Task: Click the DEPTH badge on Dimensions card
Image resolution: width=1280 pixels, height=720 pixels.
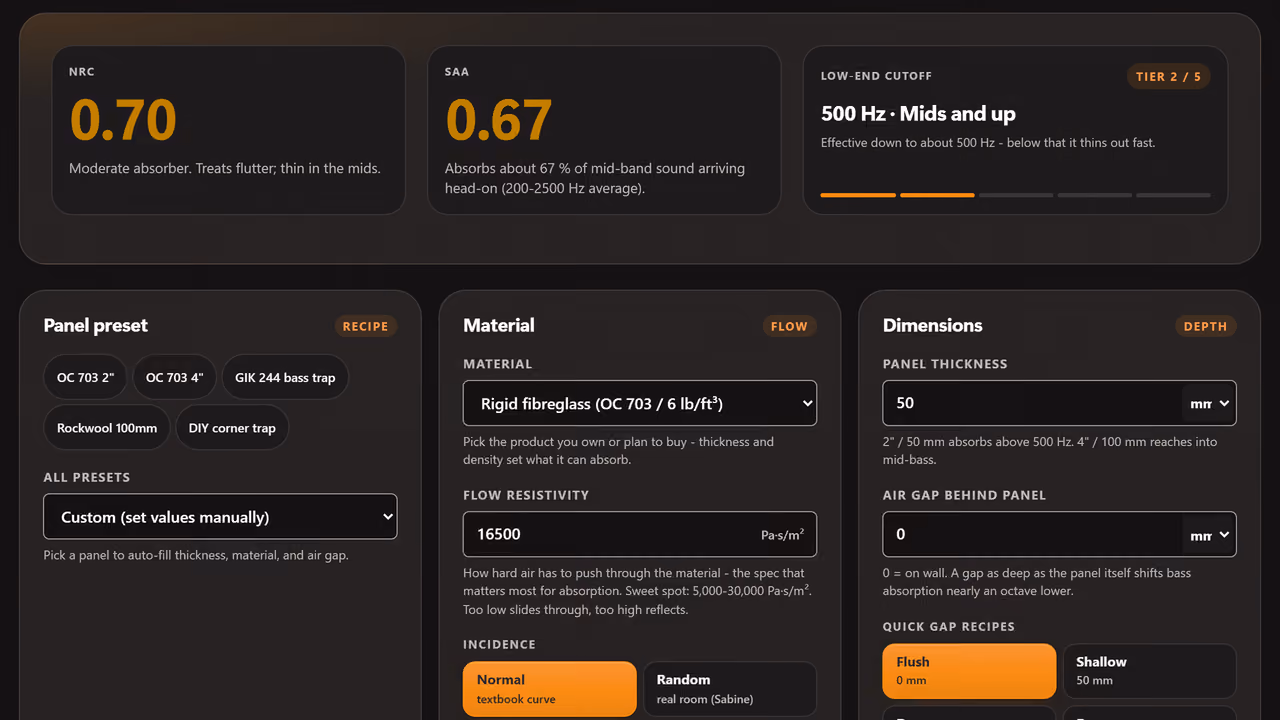Action: pyautogui.click(x=1205, y=326)
